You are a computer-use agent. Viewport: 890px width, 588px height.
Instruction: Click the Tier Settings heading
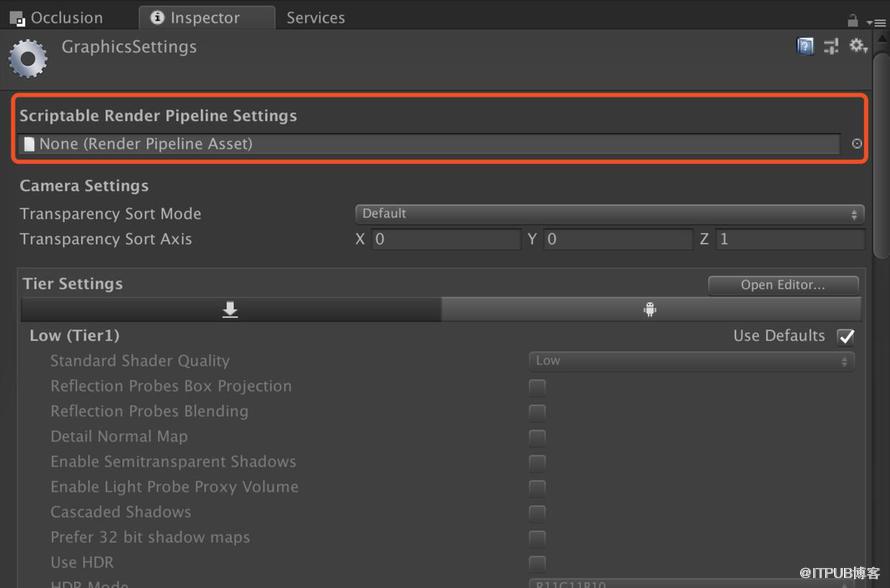tap(73, 284)
